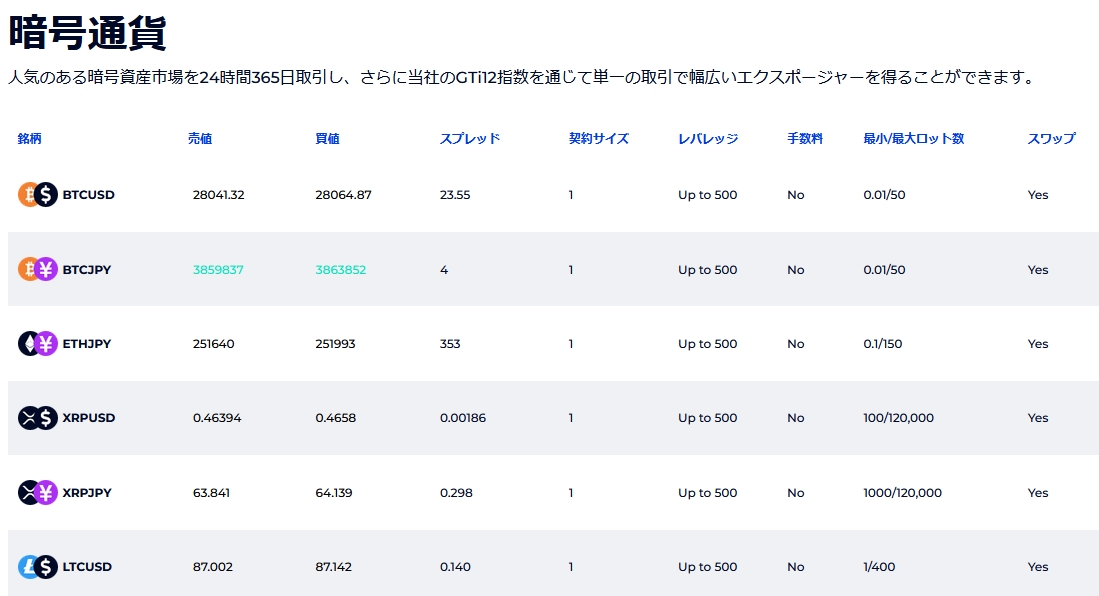Select the スプレッド column header
Image resolution: width=1099 pixels, height=596 pixels.
pyautogui.click(x=470, y=139)
